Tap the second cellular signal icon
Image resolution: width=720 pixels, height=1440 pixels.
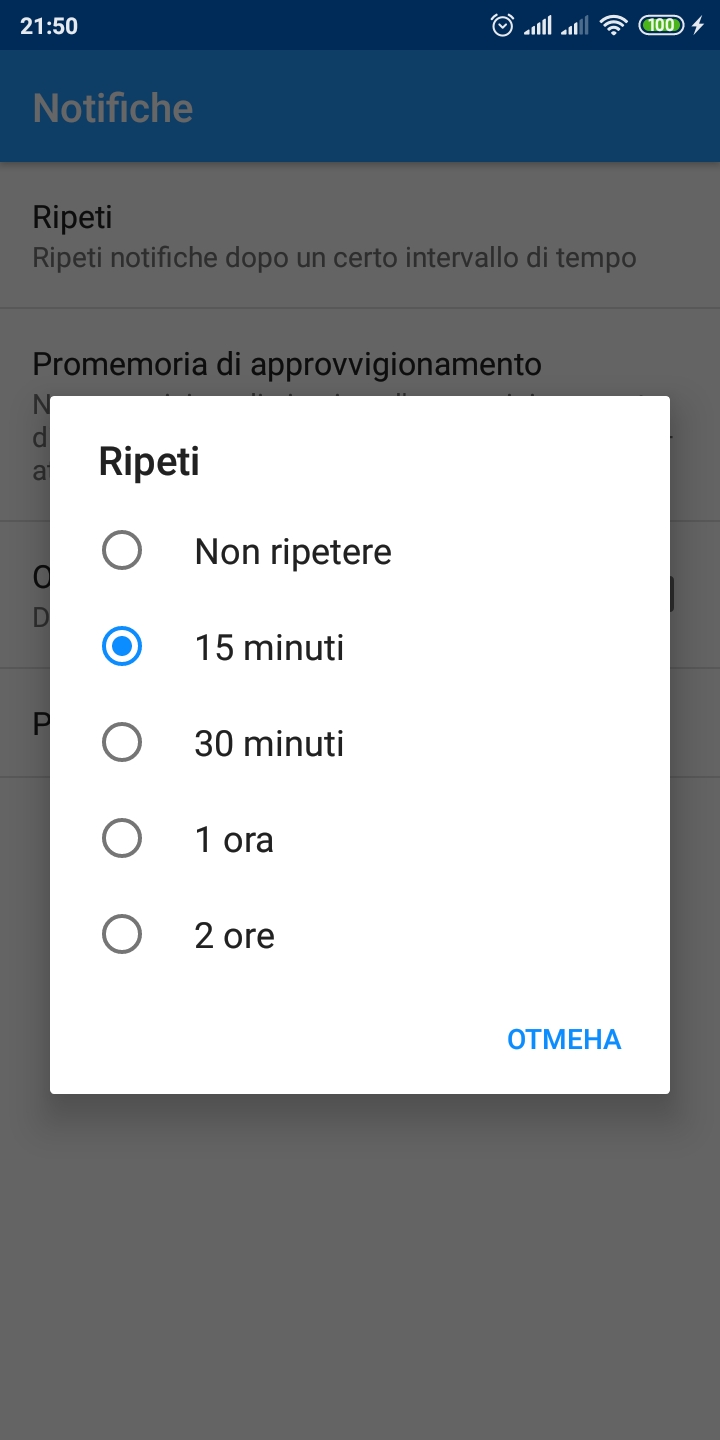pyautogui.click(x=575, y=26)
